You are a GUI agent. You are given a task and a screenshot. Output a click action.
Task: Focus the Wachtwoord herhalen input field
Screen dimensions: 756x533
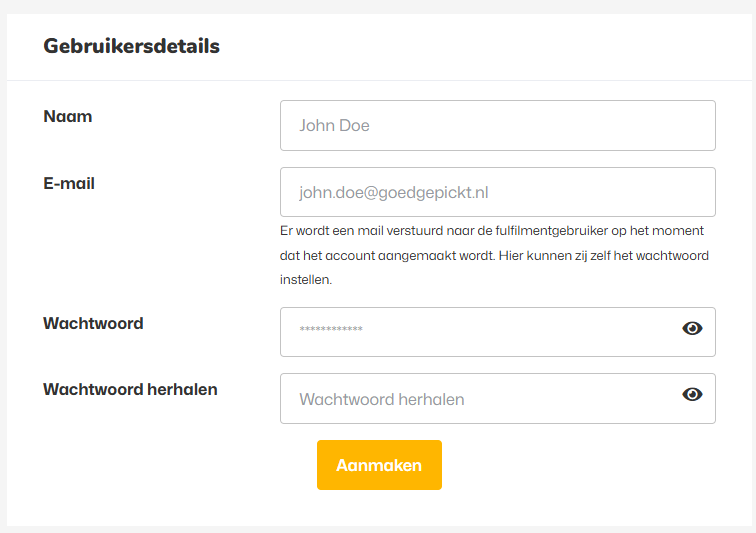pos(480,399)
